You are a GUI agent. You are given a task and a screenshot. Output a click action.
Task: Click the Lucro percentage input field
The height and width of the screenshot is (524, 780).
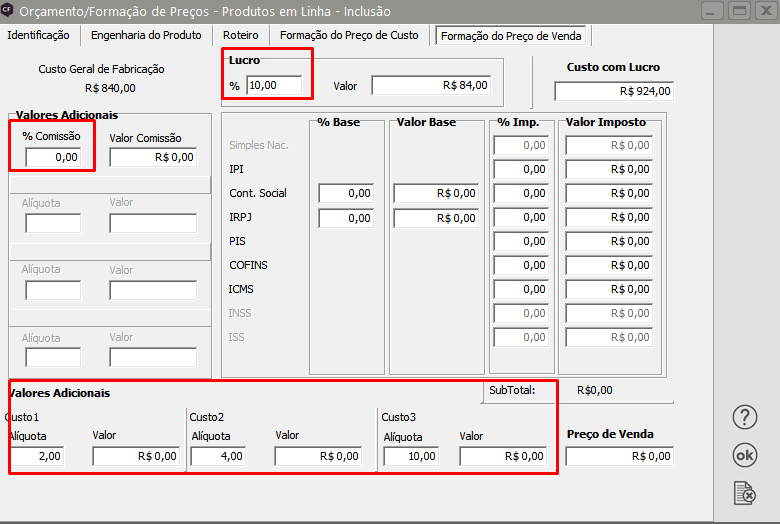[x=275, y=86]
